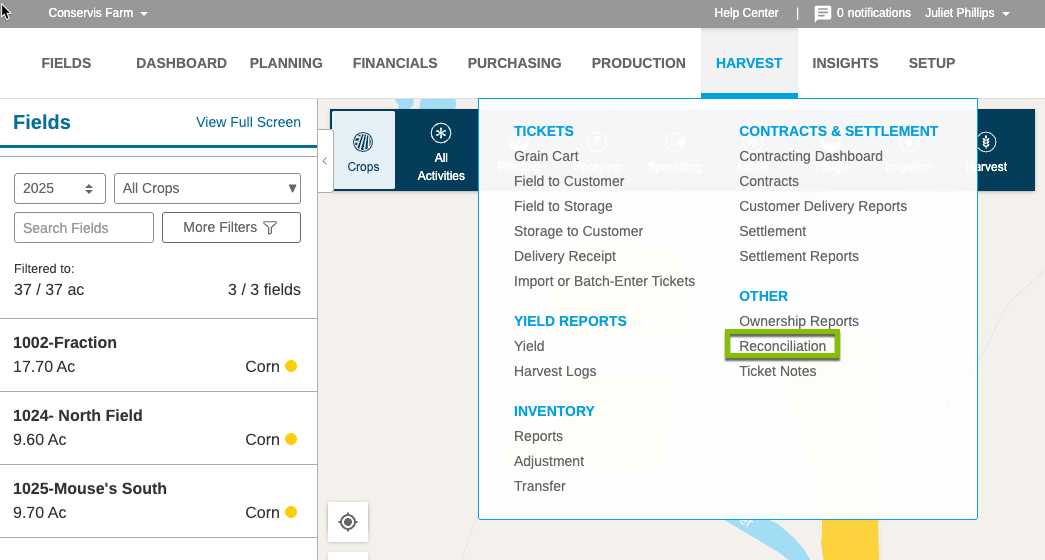The height and width of the screenshot is (560, 1045).
Task: Select Reconciliation from the Harvest menu
Action: [x=783, y=346]
